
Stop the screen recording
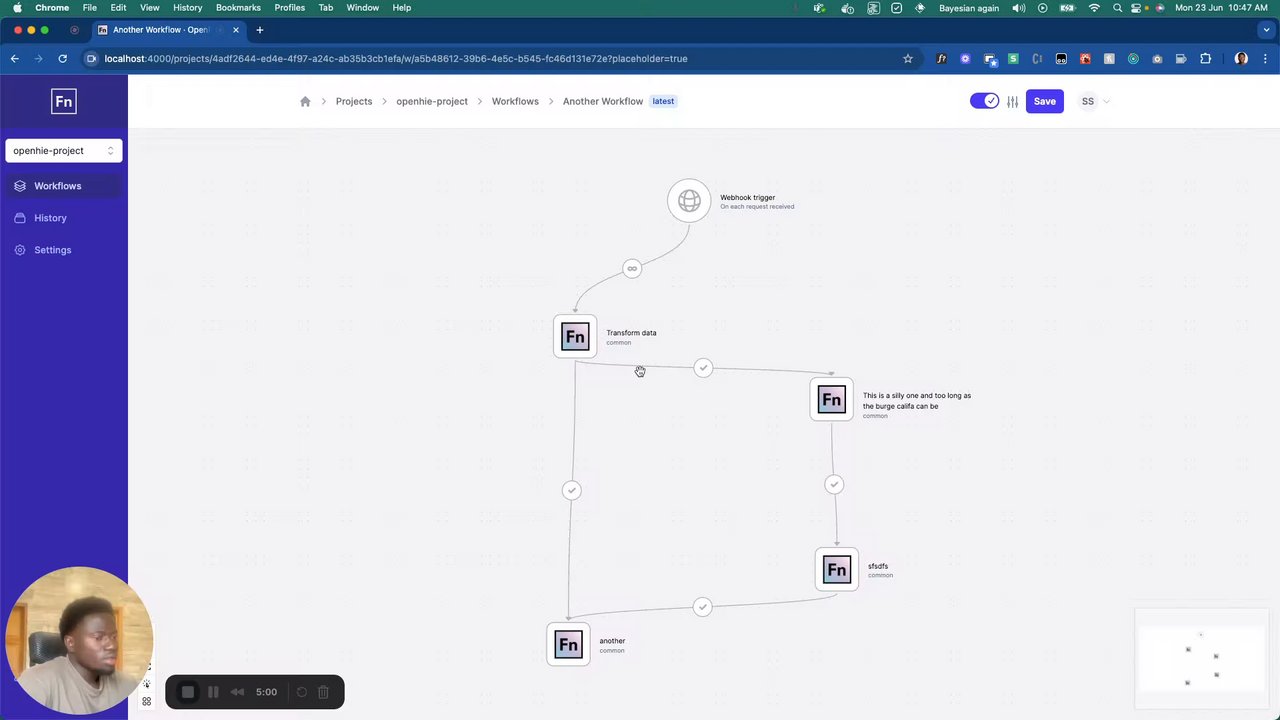pos(188,692)
